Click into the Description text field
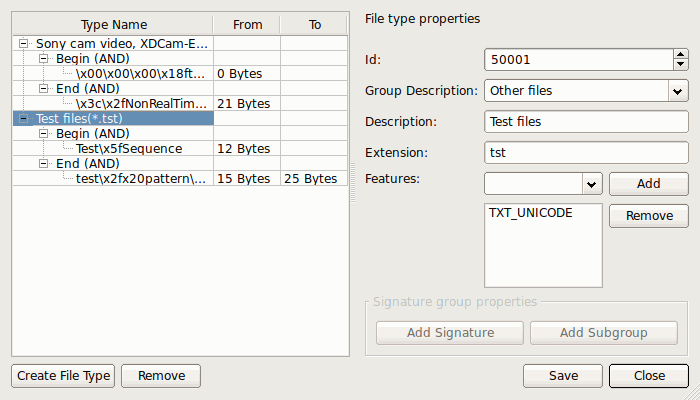The height and width of the screenshot is (400, 700). click(x=586, y=122)
